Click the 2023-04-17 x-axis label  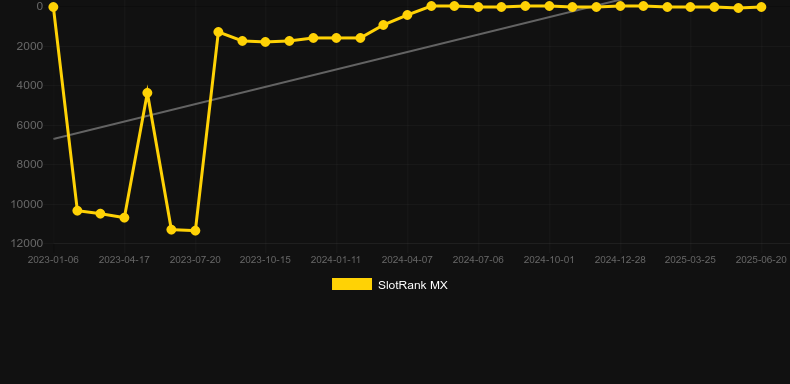pyautogui.click(x=124, y=260)
